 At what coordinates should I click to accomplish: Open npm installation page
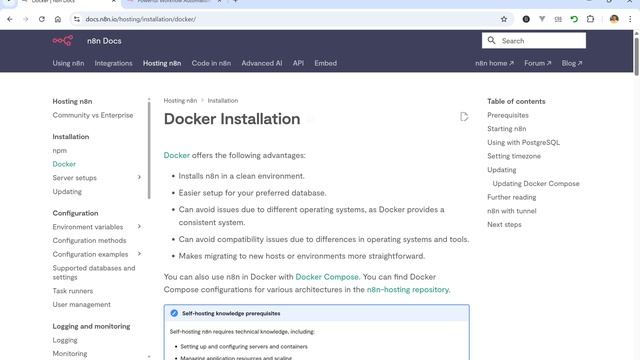(x=60, y=150)
